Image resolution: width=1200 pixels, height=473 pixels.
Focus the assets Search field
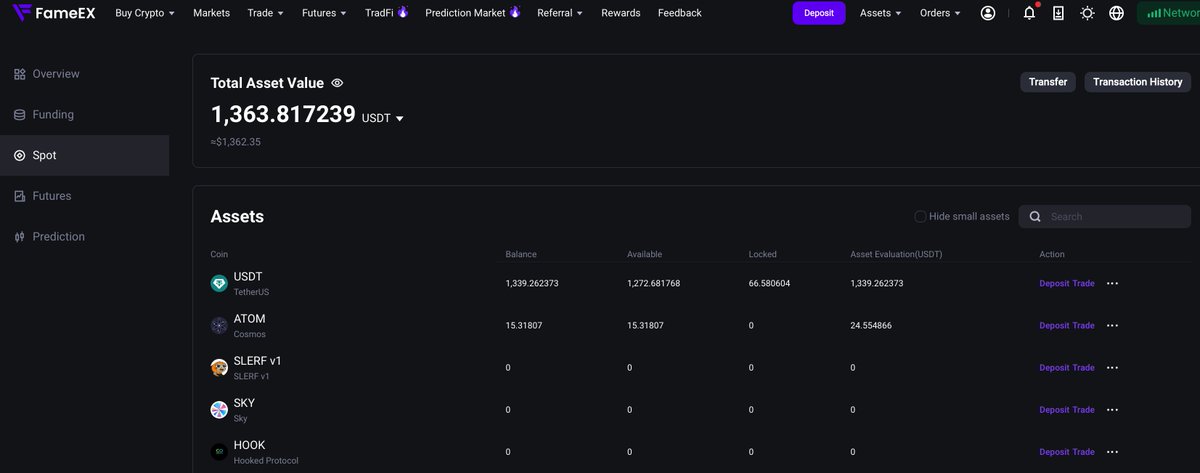pyautogui.click(x=1104, y=216)
